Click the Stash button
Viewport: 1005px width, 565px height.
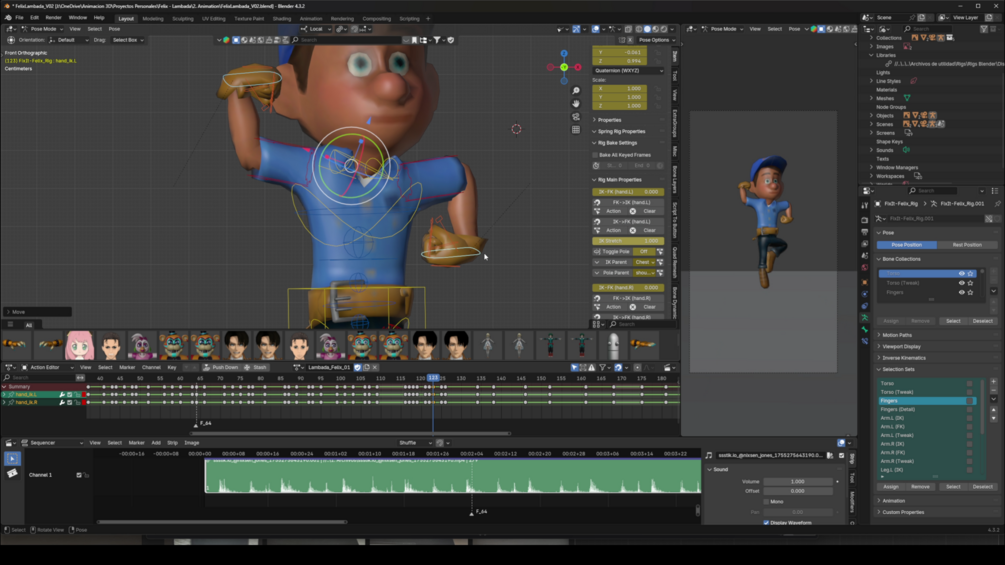[x=256, y=367]
